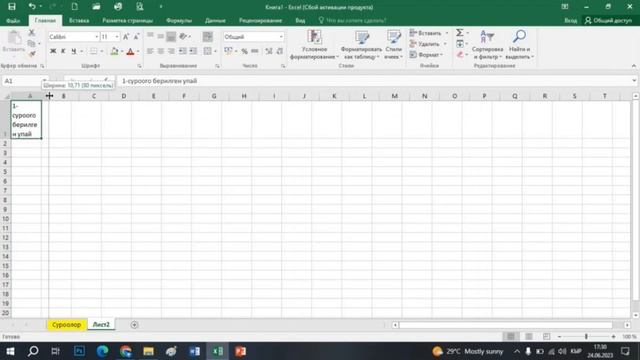
Task: Adjust the zoom slider in status bar
Action: pos(586,336)
